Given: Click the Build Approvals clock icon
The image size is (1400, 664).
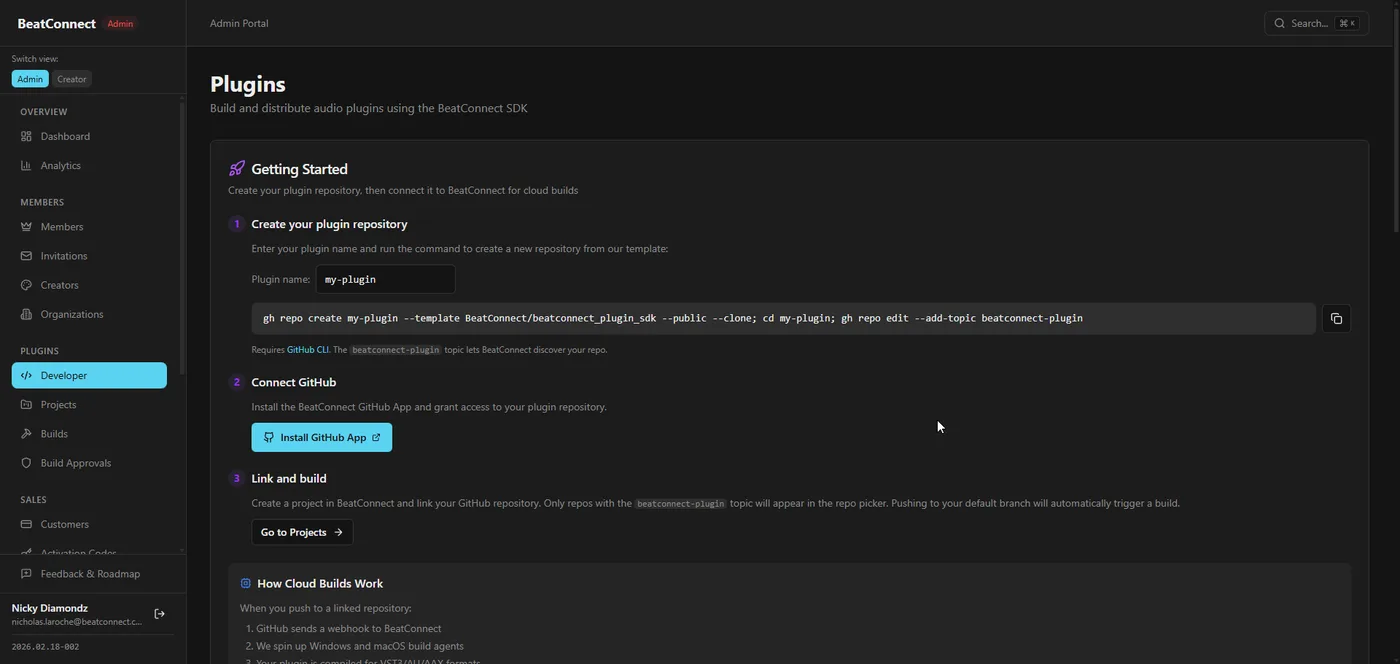Looking at the screenshot, I should pos(26,463).
